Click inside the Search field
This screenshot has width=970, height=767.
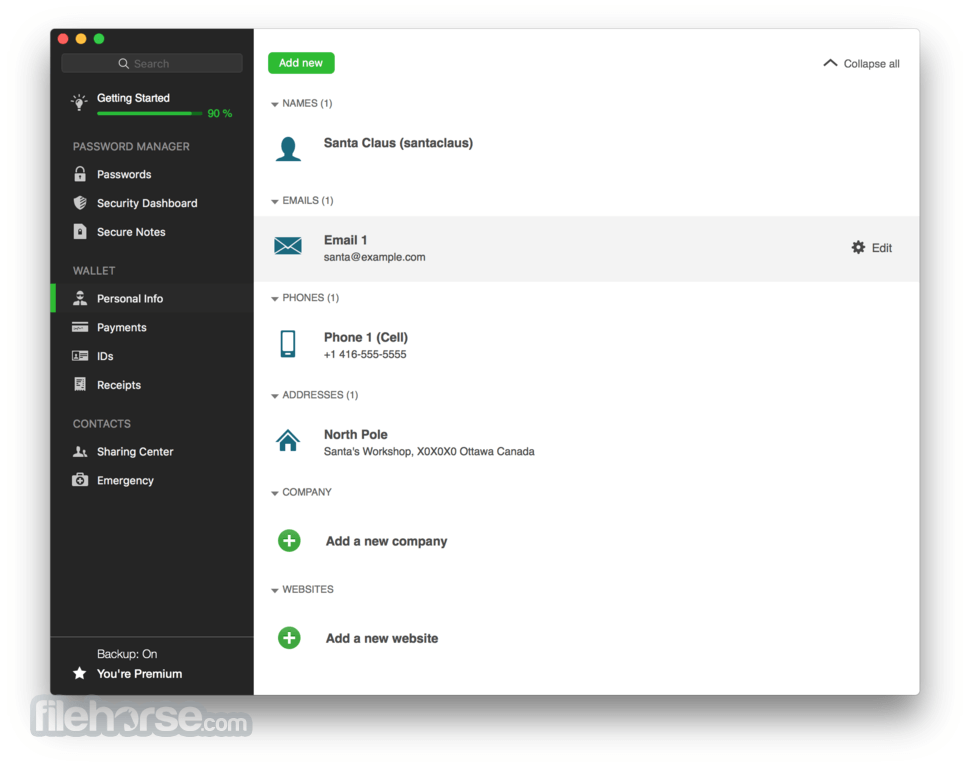(x=152, y=64)
